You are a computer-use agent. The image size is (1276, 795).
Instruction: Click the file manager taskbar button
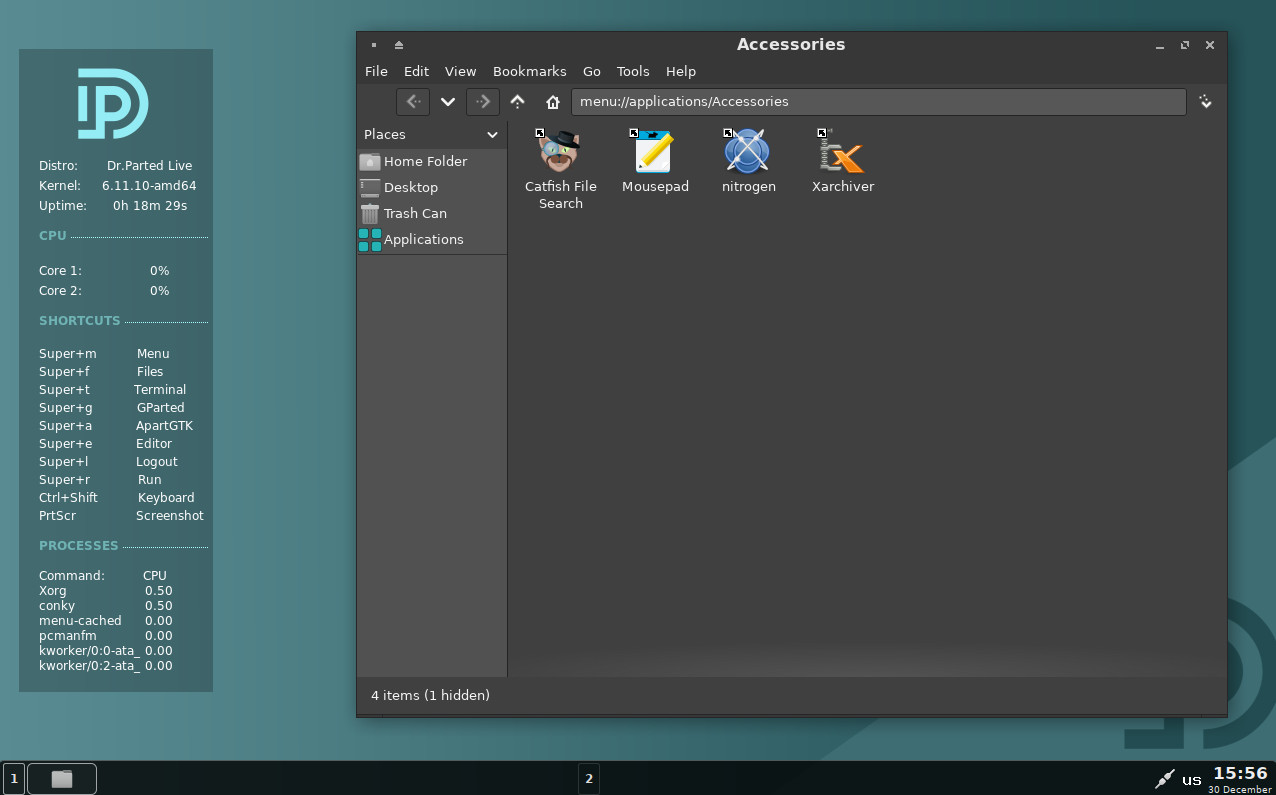pos(62,778)
